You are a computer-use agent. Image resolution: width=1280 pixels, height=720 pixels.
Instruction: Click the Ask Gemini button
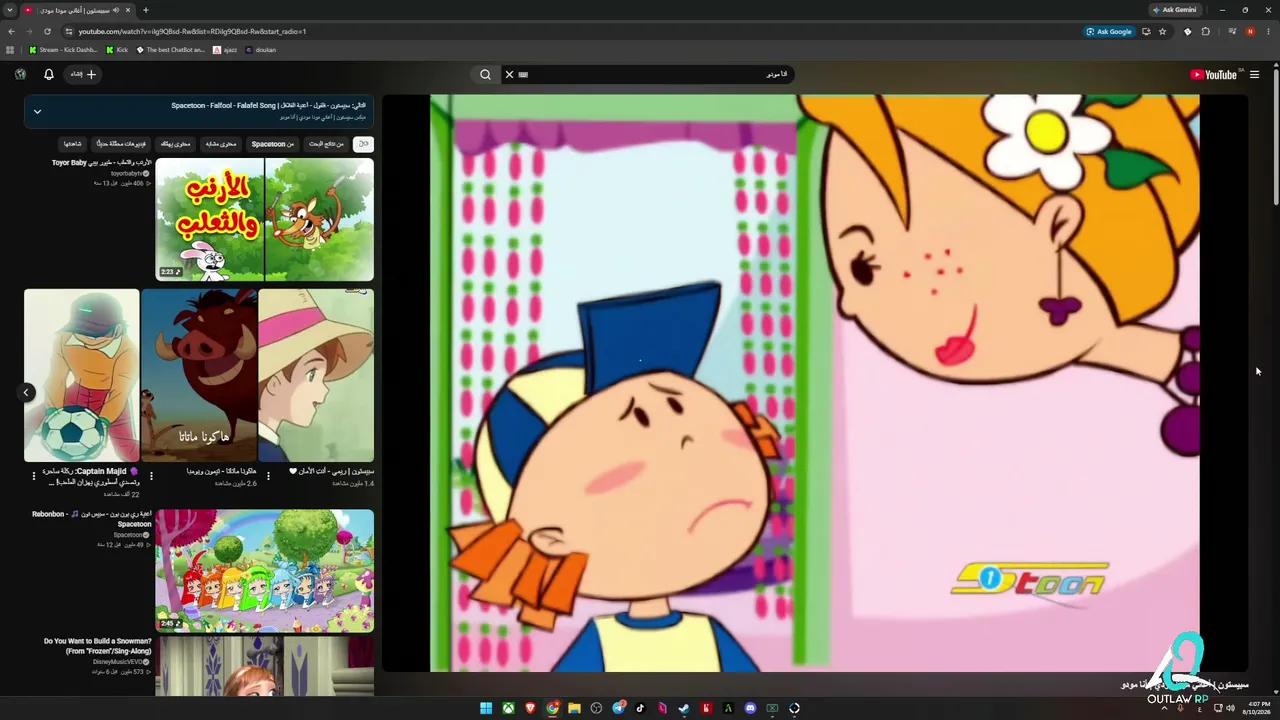1175,10
